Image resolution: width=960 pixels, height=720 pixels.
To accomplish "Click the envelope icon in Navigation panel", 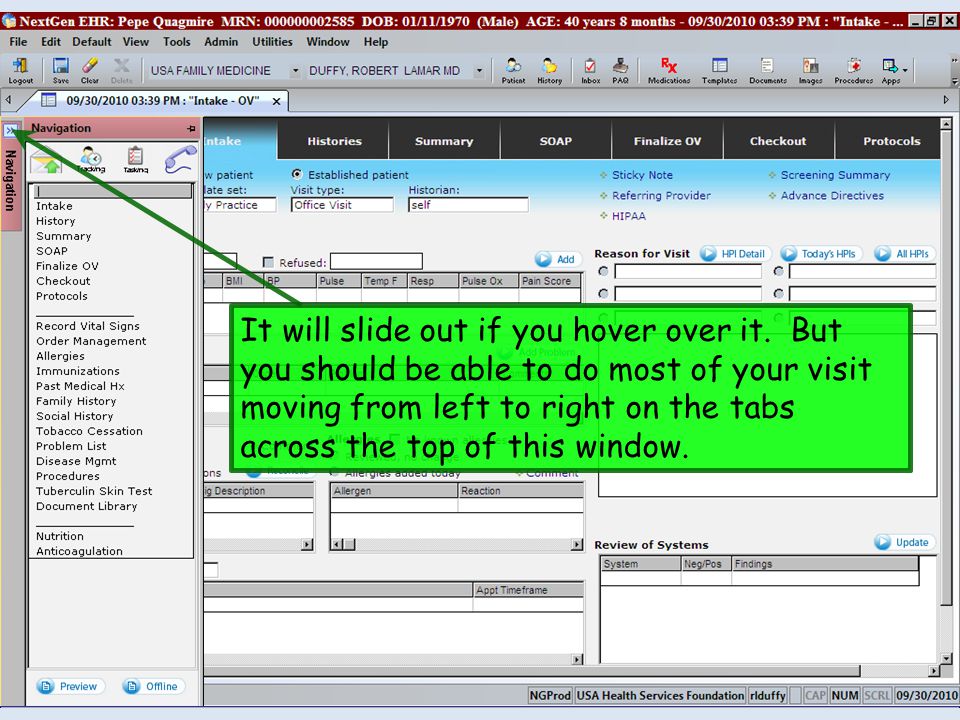I will click(47, 160).
